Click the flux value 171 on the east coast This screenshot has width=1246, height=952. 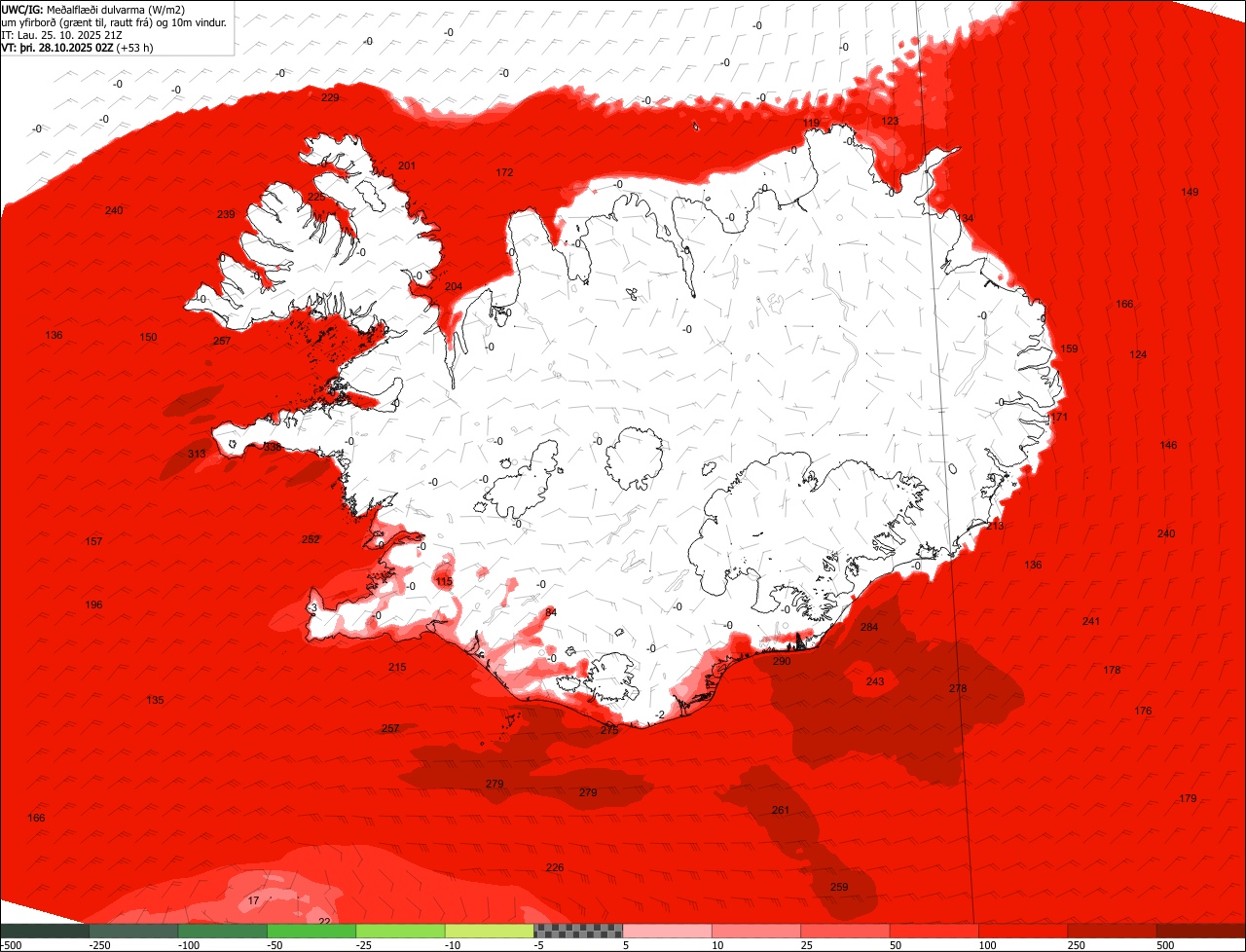click(1059, 417)
